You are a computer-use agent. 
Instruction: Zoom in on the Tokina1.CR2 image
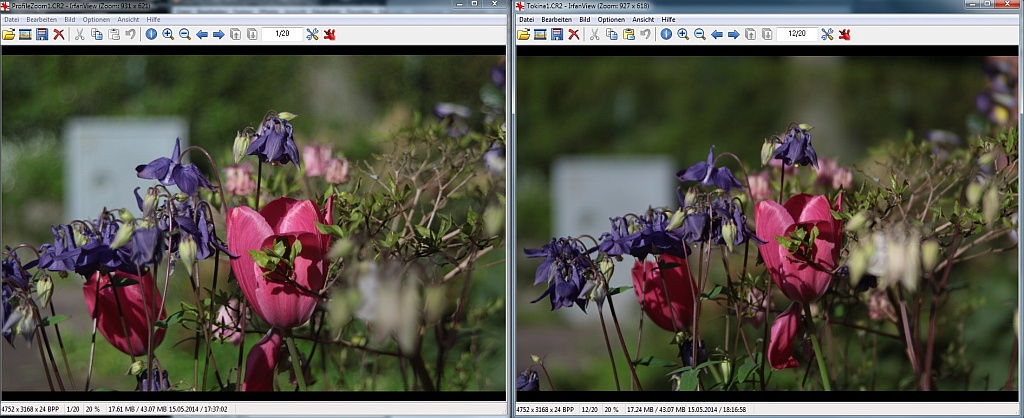click(x=683, y=34)
